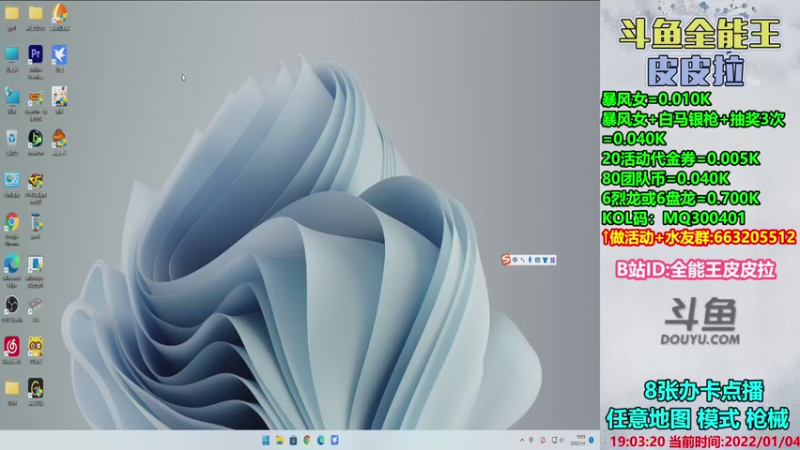The height and width of the screenshot is (450, 800).
Task: Open the taskbar clock and date
Action: click(579, 440)
